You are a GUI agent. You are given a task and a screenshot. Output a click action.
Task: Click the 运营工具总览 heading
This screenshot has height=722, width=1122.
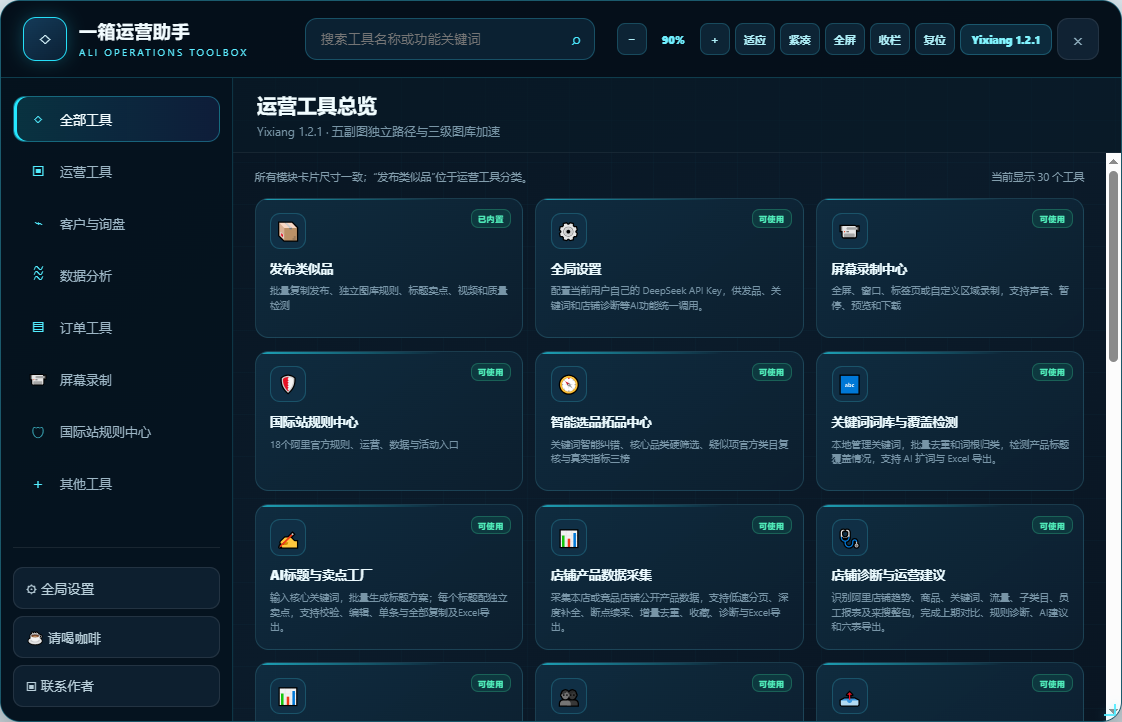pyautogui.click(x=317, y=107)
